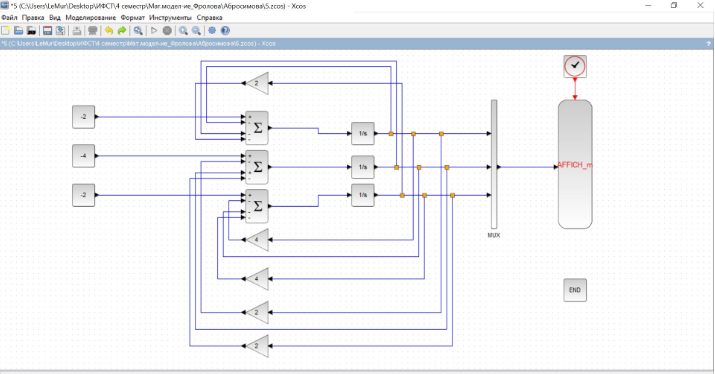Screen dimensions: 715x374
Task: Zoom in on the diagram
Action: coord(183,31)
